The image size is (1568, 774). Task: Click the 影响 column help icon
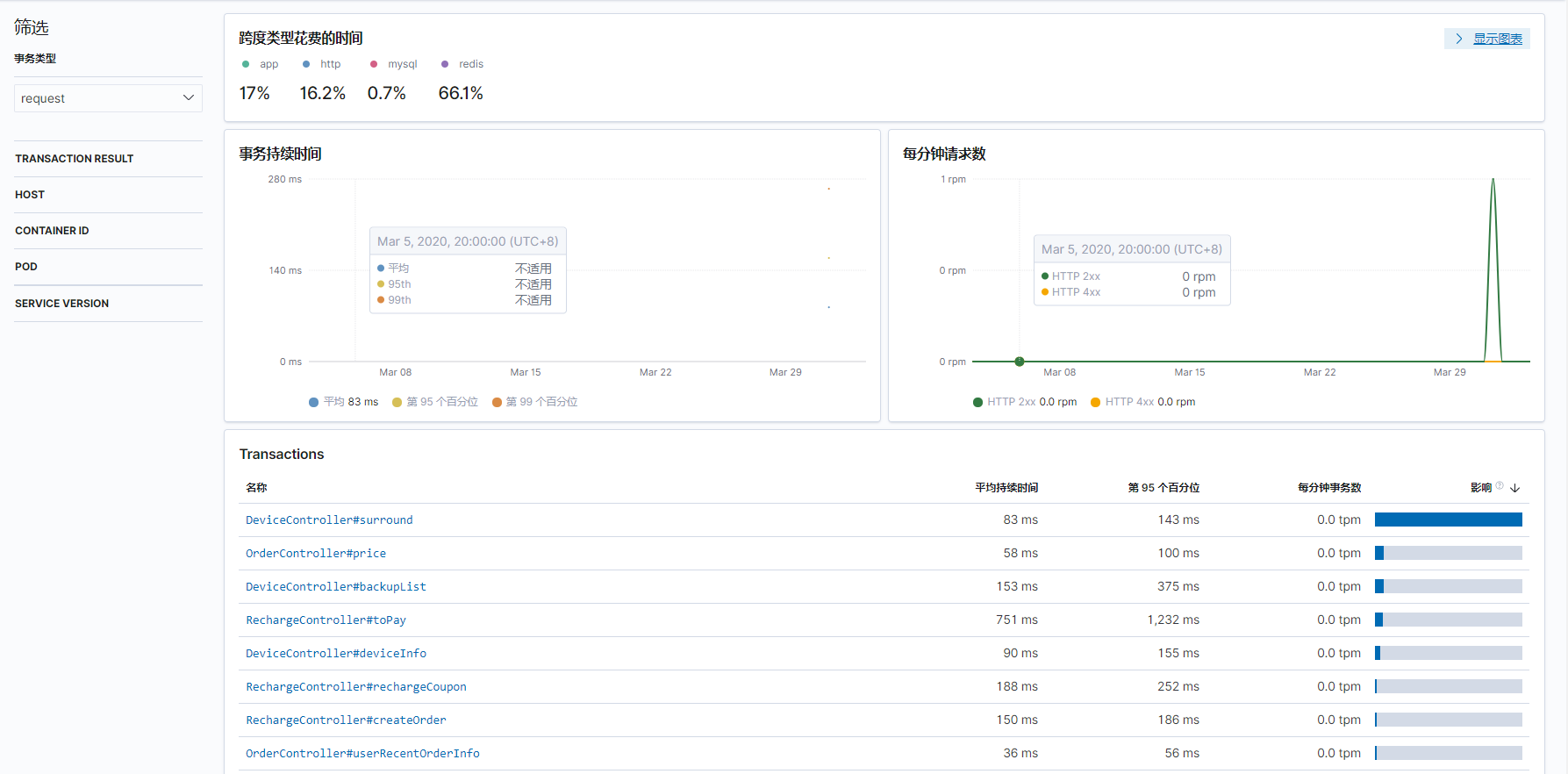[x=1500, y=485]
